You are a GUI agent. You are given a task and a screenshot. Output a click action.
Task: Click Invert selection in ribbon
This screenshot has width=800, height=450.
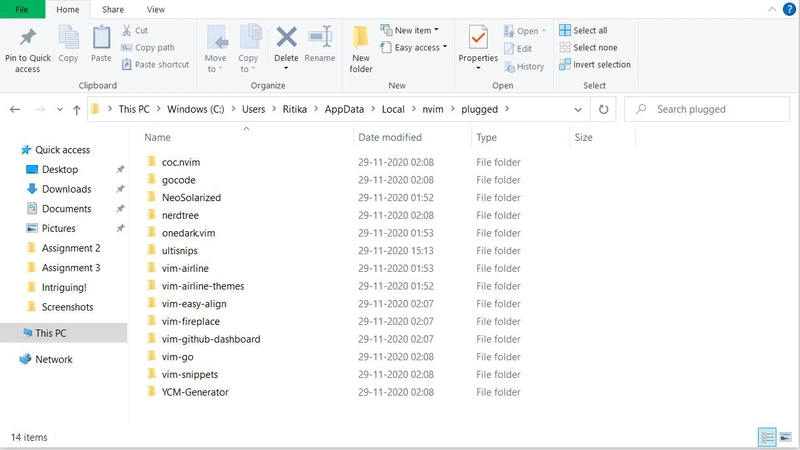coord(595,64)
